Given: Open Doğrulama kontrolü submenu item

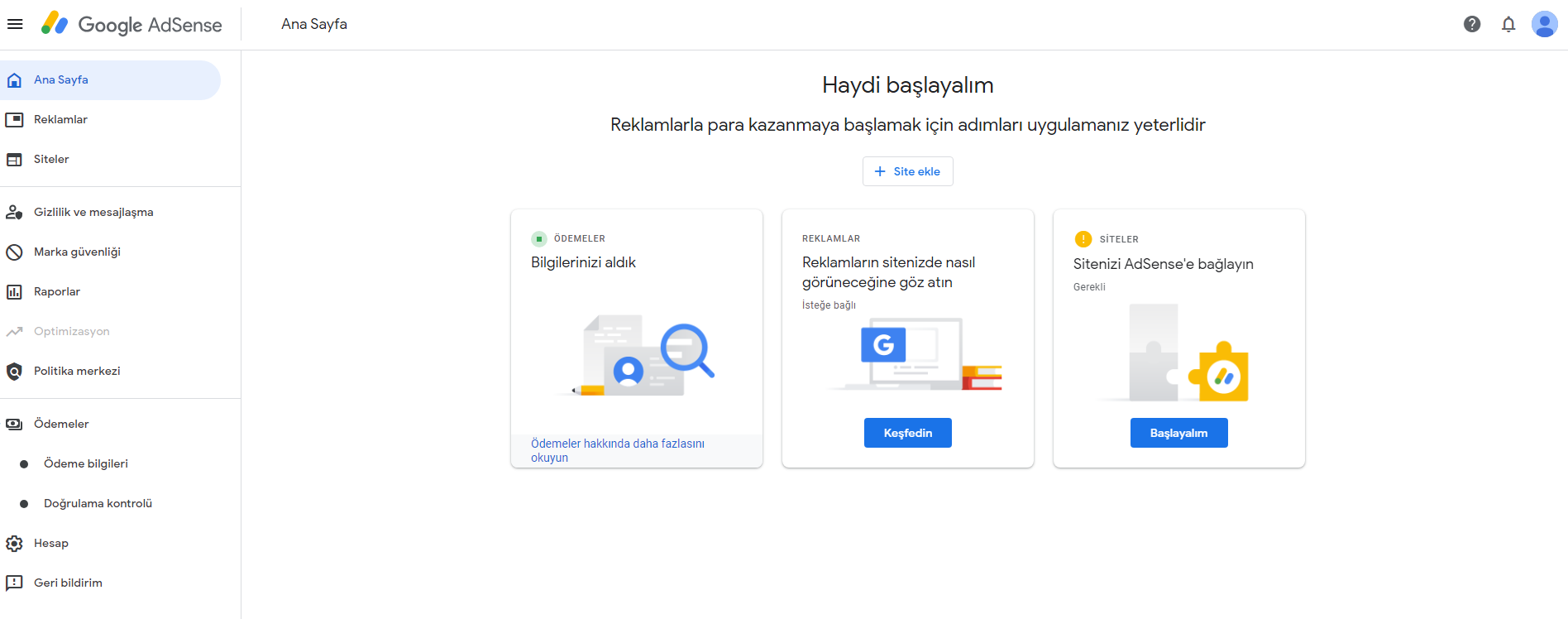Looking at the screenshot, I should tap(110, 504).
